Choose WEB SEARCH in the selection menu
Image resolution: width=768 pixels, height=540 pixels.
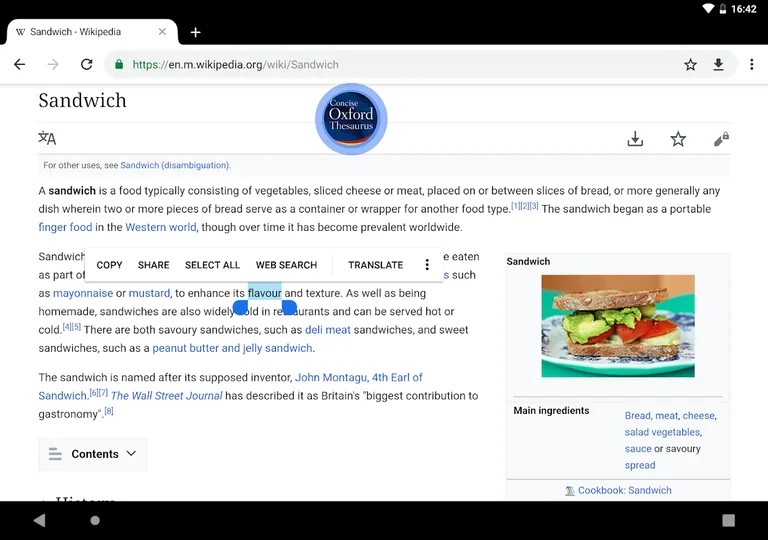click(x=286, y=265)
